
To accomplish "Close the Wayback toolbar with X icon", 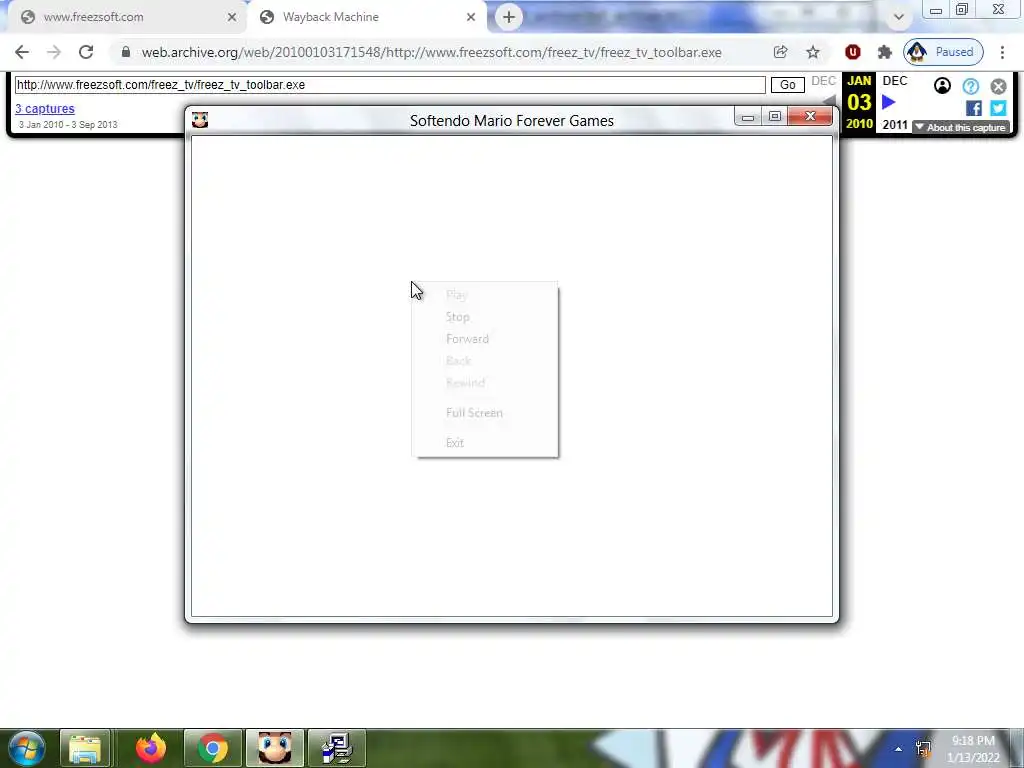I will pyautogui.click(x=998, y=86).
